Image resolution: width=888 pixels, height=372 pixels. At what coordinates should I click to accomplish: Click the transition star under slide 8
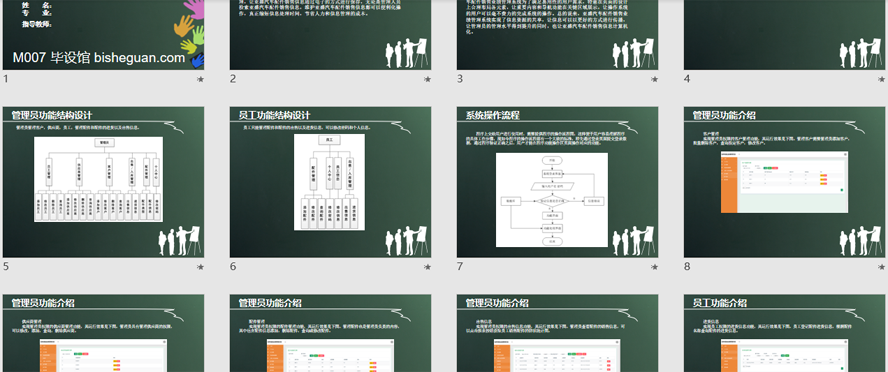tap(882, 267)
